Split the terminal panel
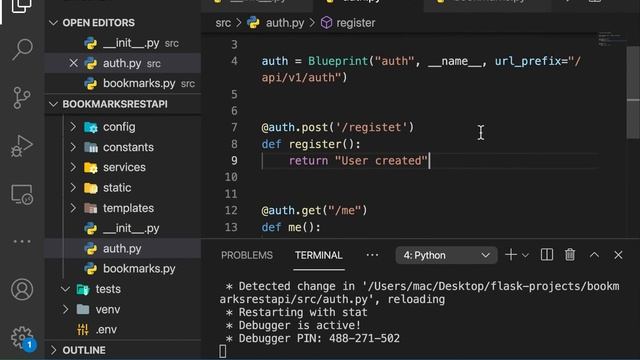 (547, 255)
